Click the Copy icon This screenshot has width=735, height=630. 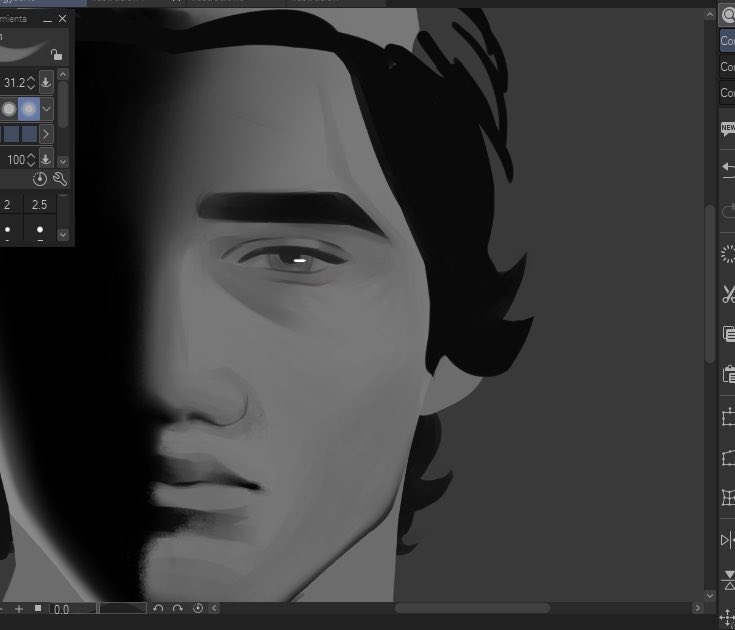pos(728,334)
